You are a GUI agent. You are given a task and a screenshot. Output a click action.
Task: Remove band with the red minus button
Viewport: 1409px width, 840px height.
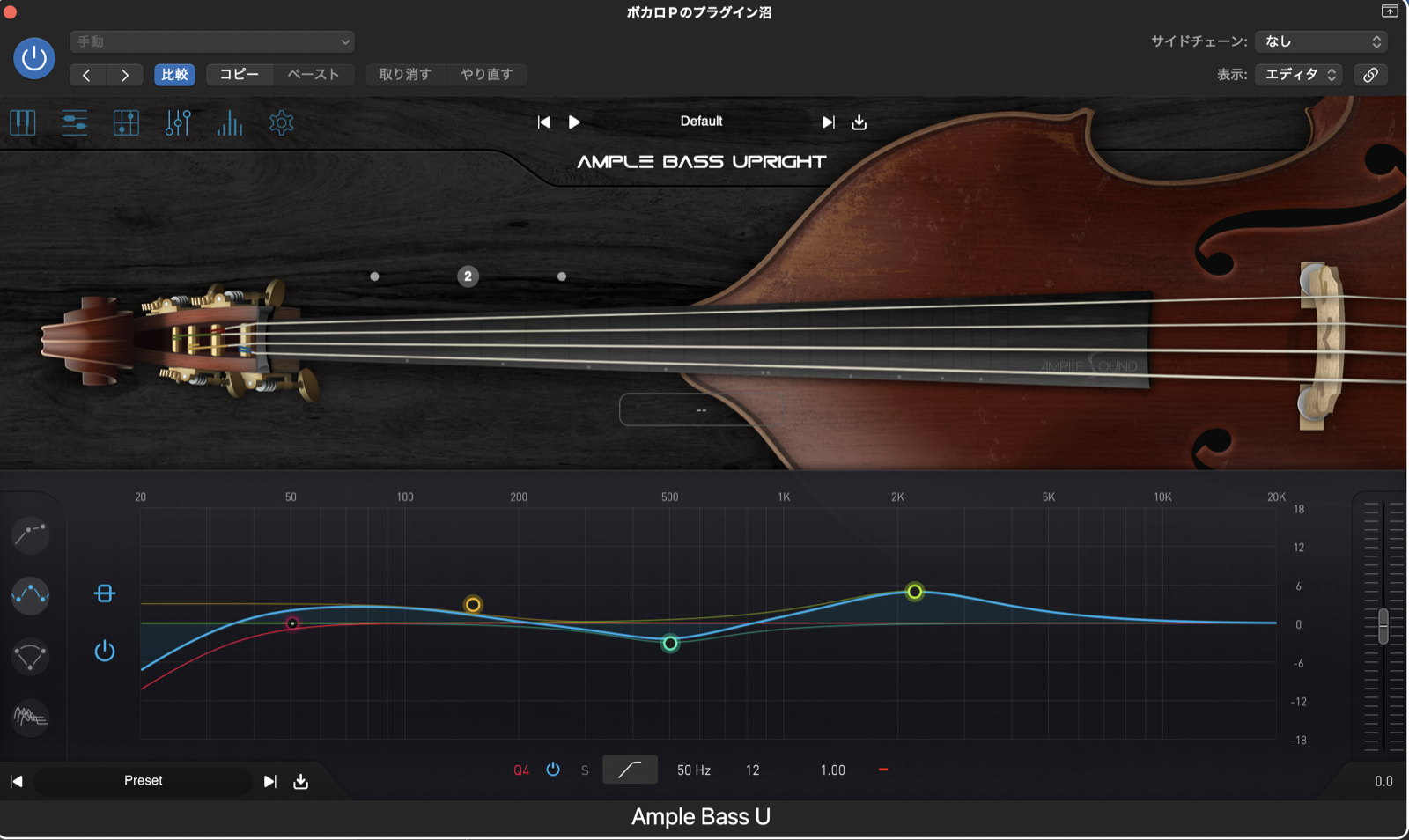click(883, 770)
